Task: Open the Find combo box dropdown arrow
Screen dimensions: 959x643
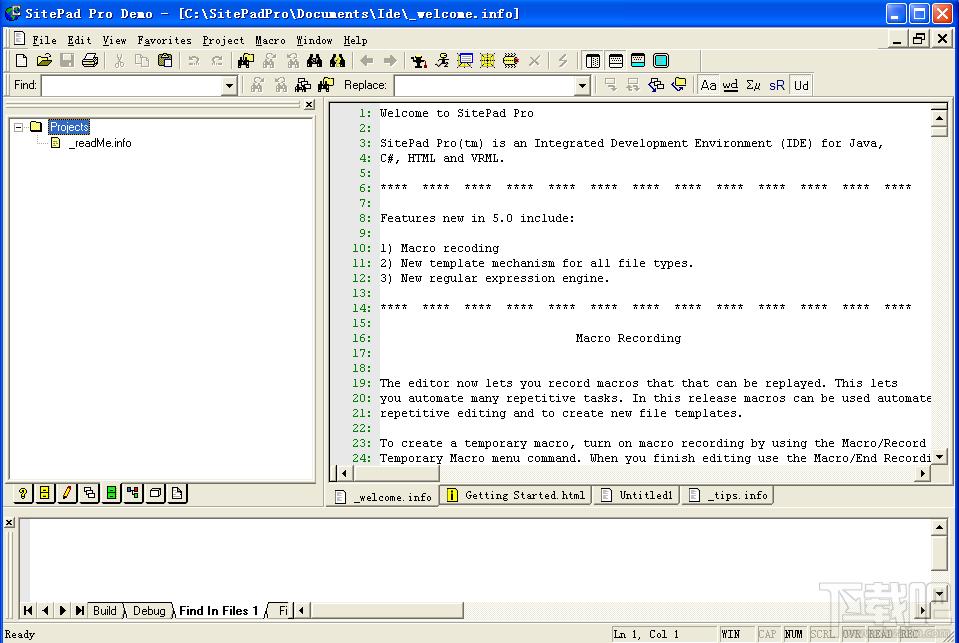Action: pos(229,86)
